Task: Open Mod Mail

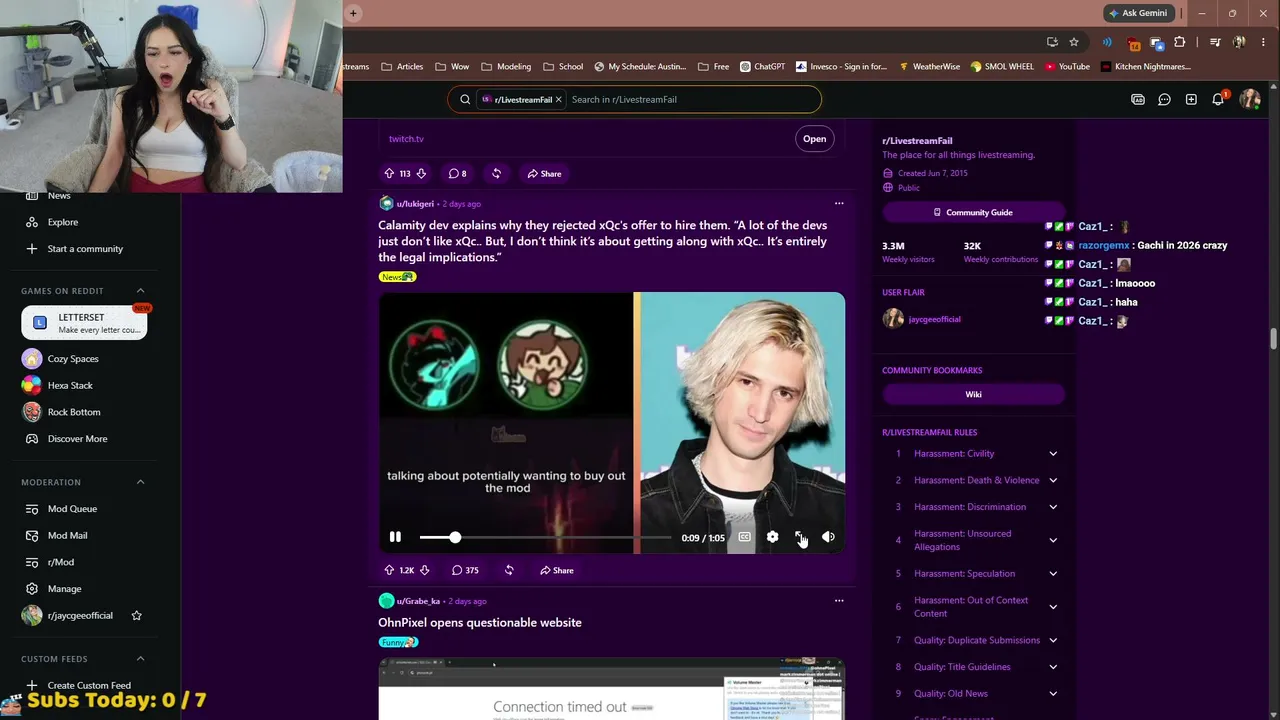Action: (x=67, y=536)
